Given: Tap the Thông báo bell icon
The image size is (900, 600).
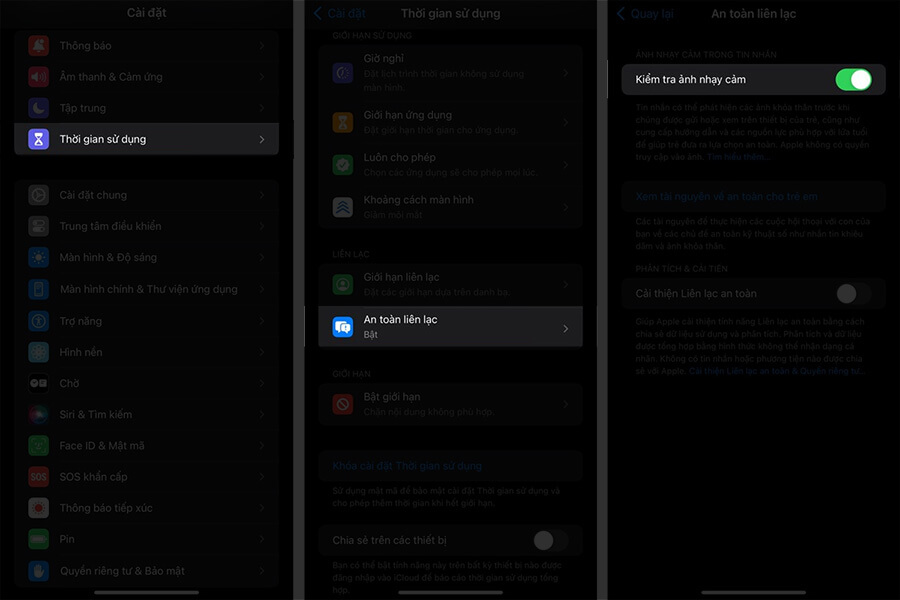Looking at the screenshot, I should pyautogui.click(x=38, y=46).
